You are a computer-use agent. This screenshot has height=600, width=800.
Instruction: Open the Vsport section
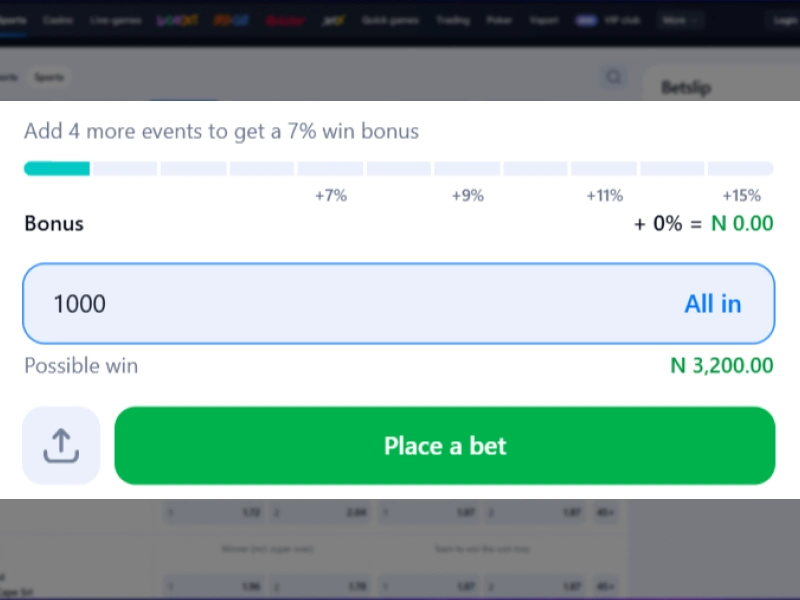point(545,19)
